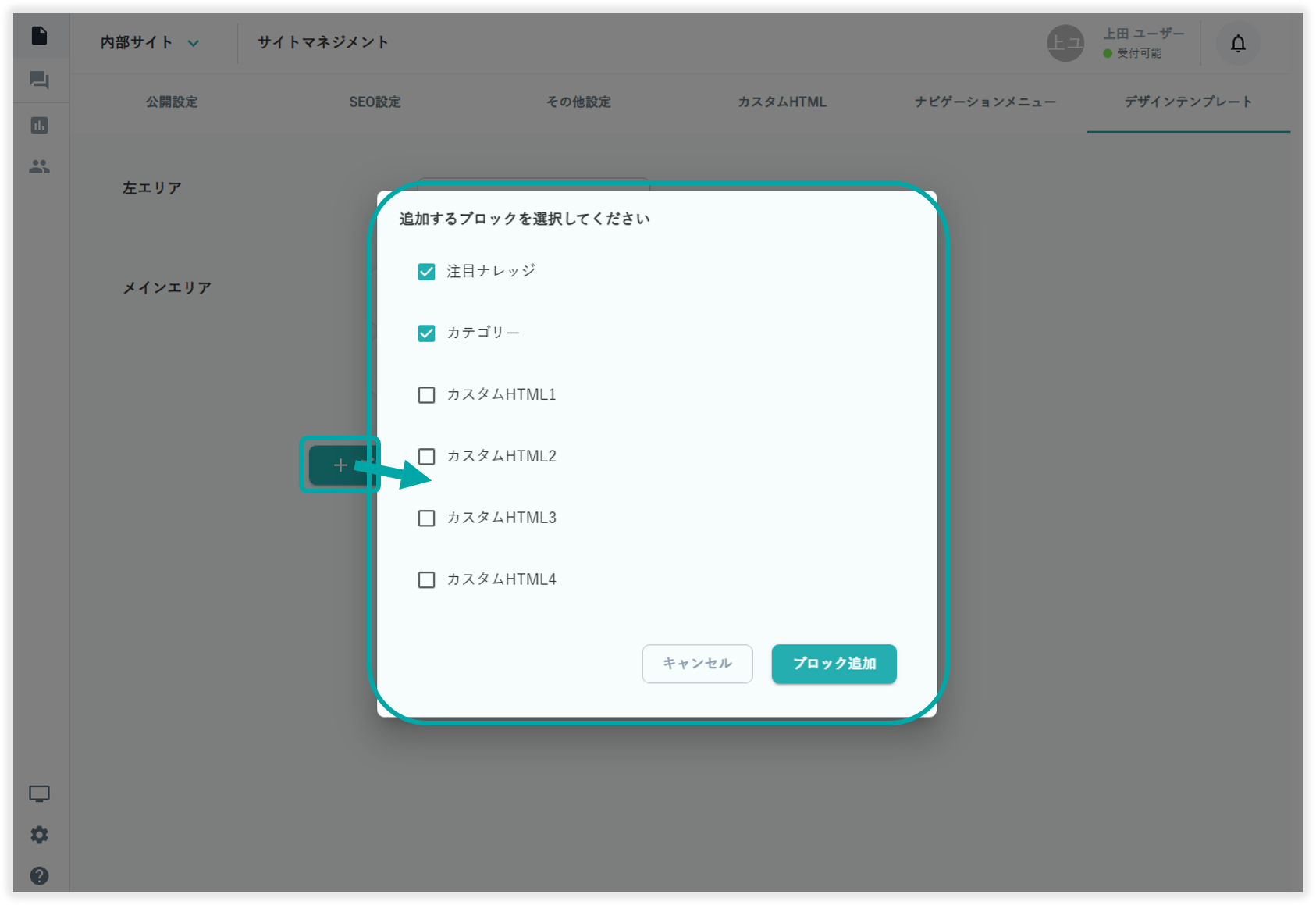Click the キャンセル button
Screen dimensions: 1316x905
(697, 664)
